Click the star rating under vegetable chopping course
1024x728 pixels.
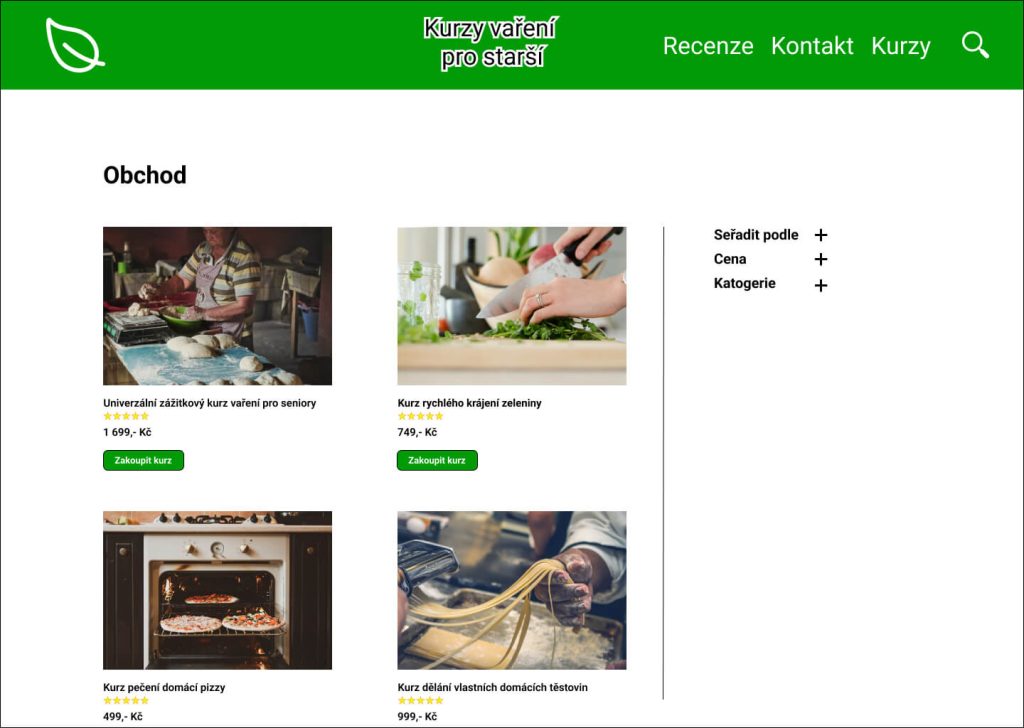click(x=420, y=416)
